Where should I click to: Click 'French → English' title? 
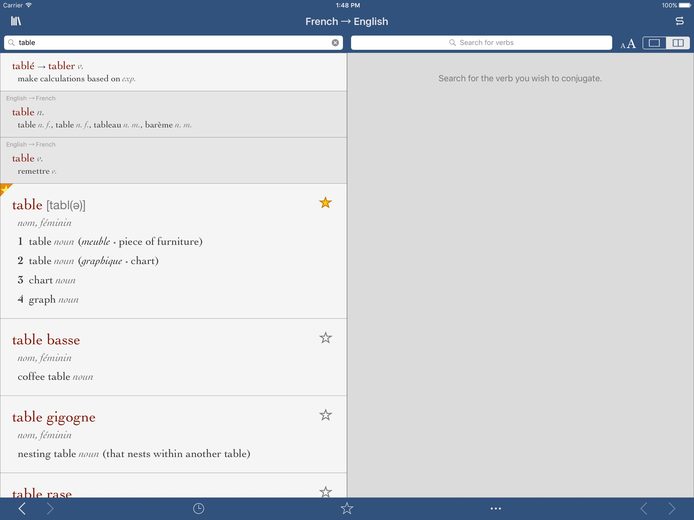click(347, 21)
